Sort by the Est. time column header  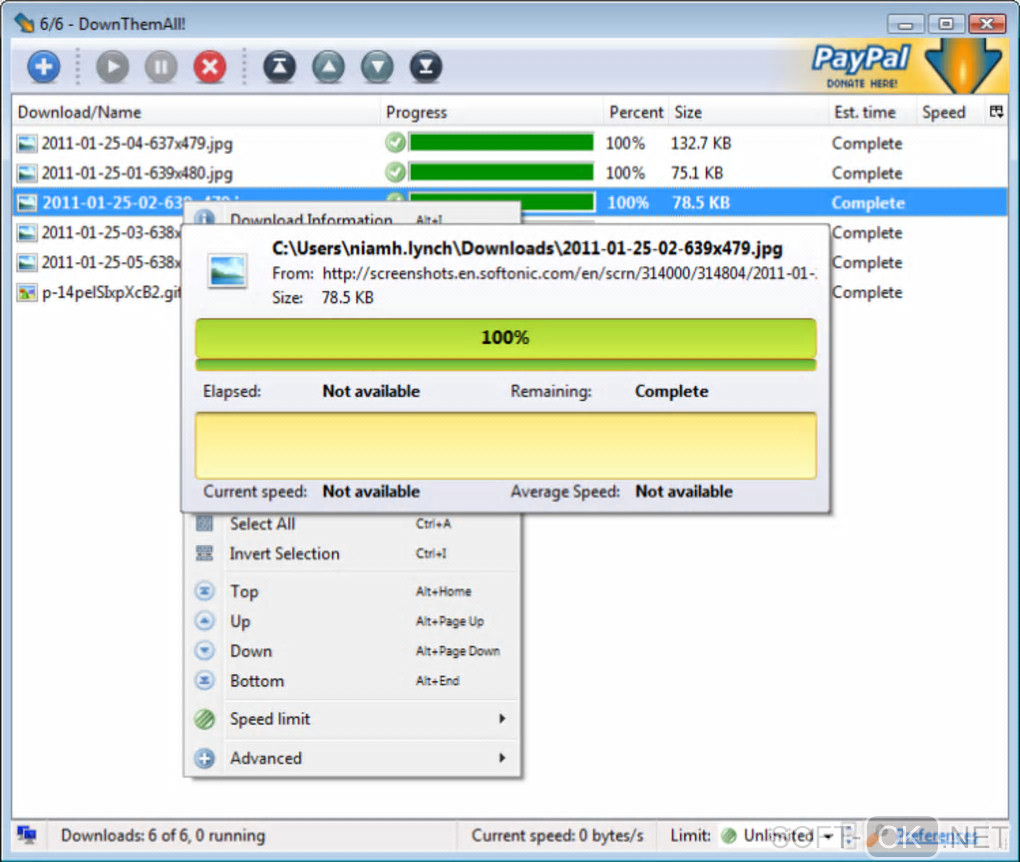pyautogui.click(x=872, y=112)
